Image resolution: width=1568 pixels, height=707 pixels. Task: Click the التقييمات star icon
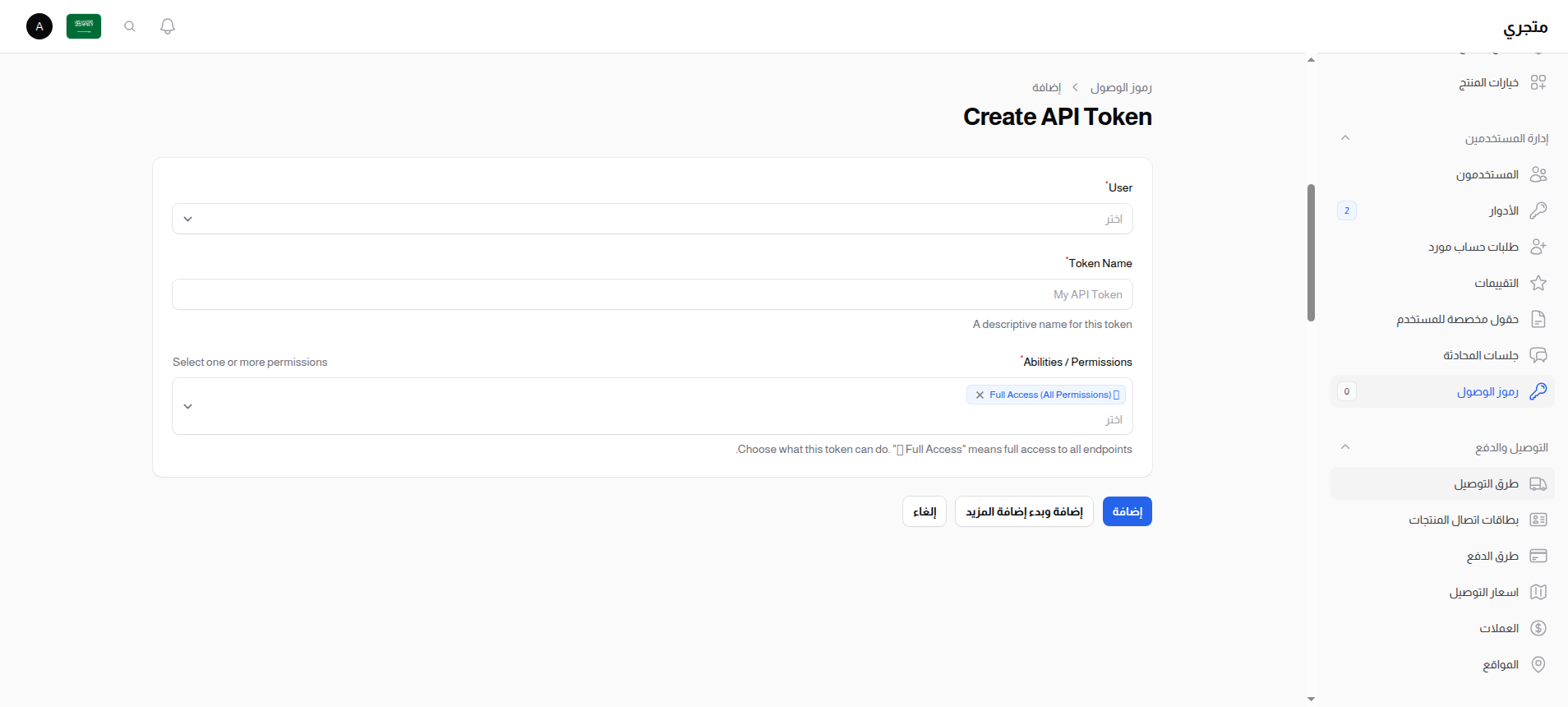click(x=1538, y=283)
